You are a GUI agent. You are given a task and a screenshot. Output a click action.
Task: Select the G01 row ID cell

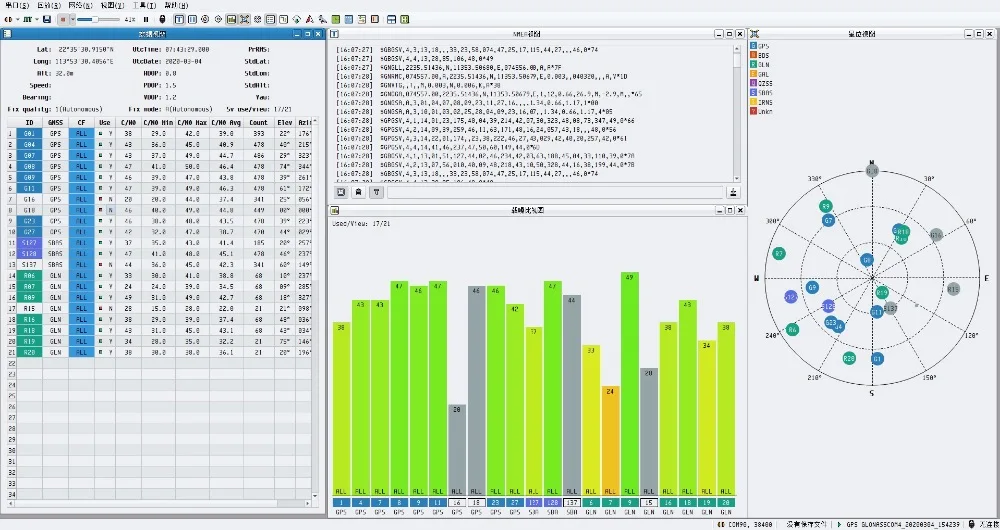29,133
